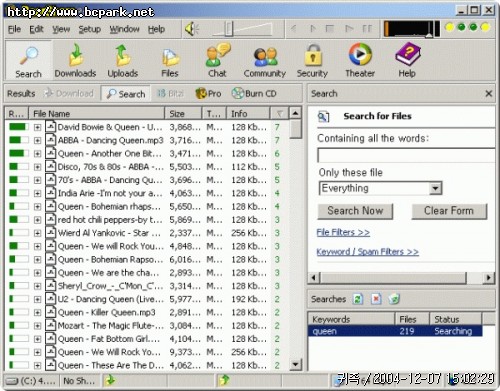Open the Window menu
Image resolution: width=500 pixels, height=391 pixels.
click(124, 29)
